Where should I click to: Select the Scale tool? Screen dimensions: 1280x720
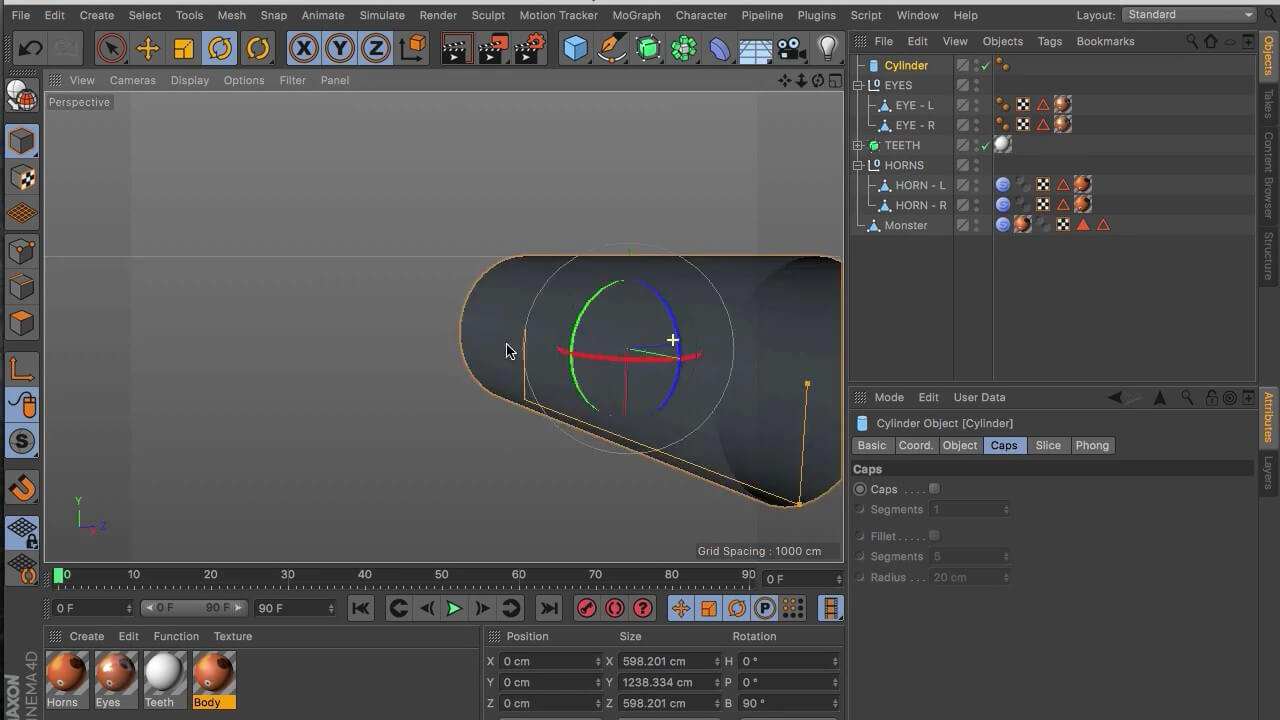(x=184, y=48)
